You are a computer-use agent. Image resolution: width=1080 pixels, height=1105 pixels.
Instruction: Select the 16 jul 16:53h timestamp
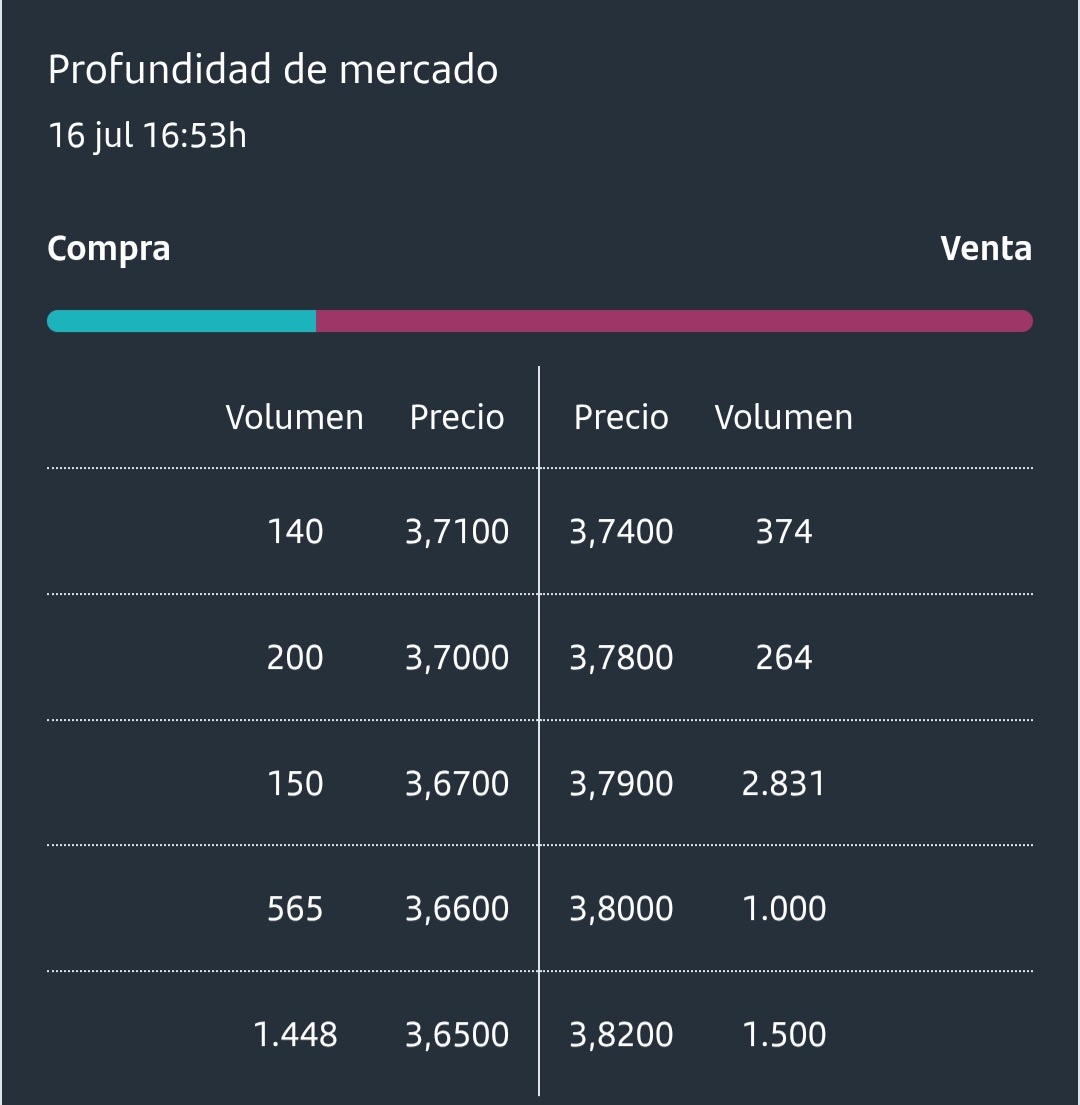pyautogui.click(x=147, y=135)
